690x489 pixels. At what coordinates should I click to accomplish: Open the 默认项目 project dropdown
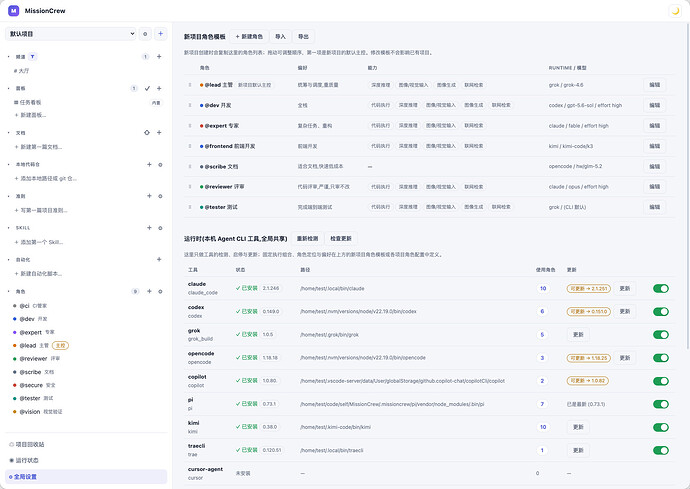71,34
